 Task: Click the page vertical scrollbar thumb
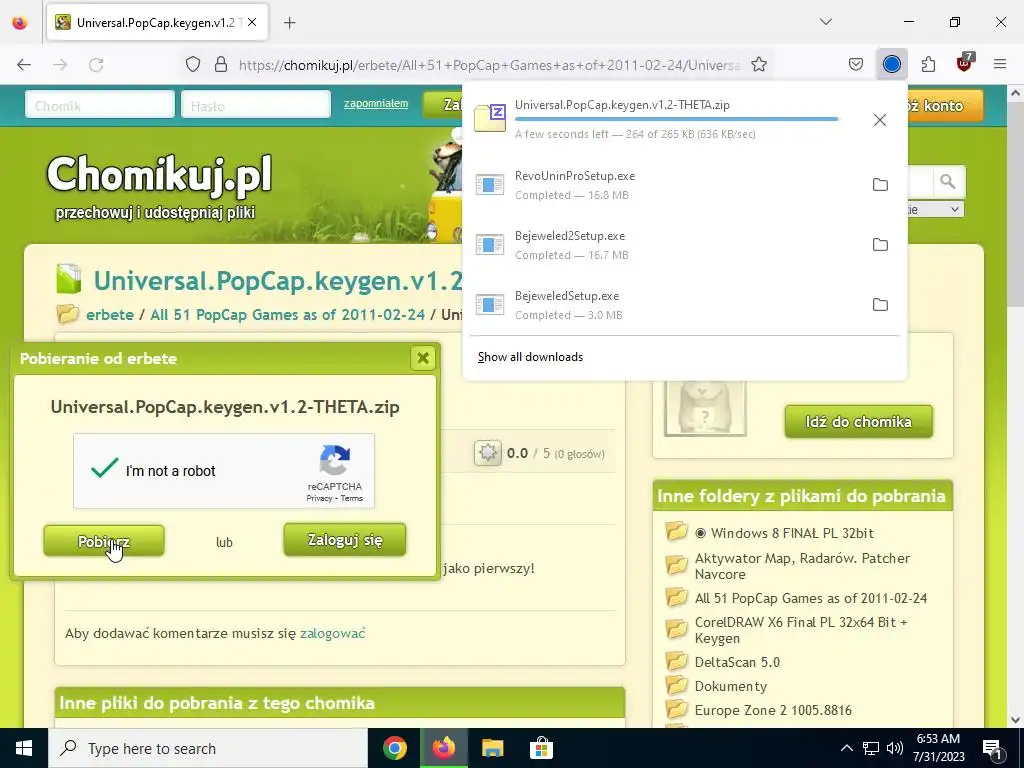click(x=1015, y=202)
